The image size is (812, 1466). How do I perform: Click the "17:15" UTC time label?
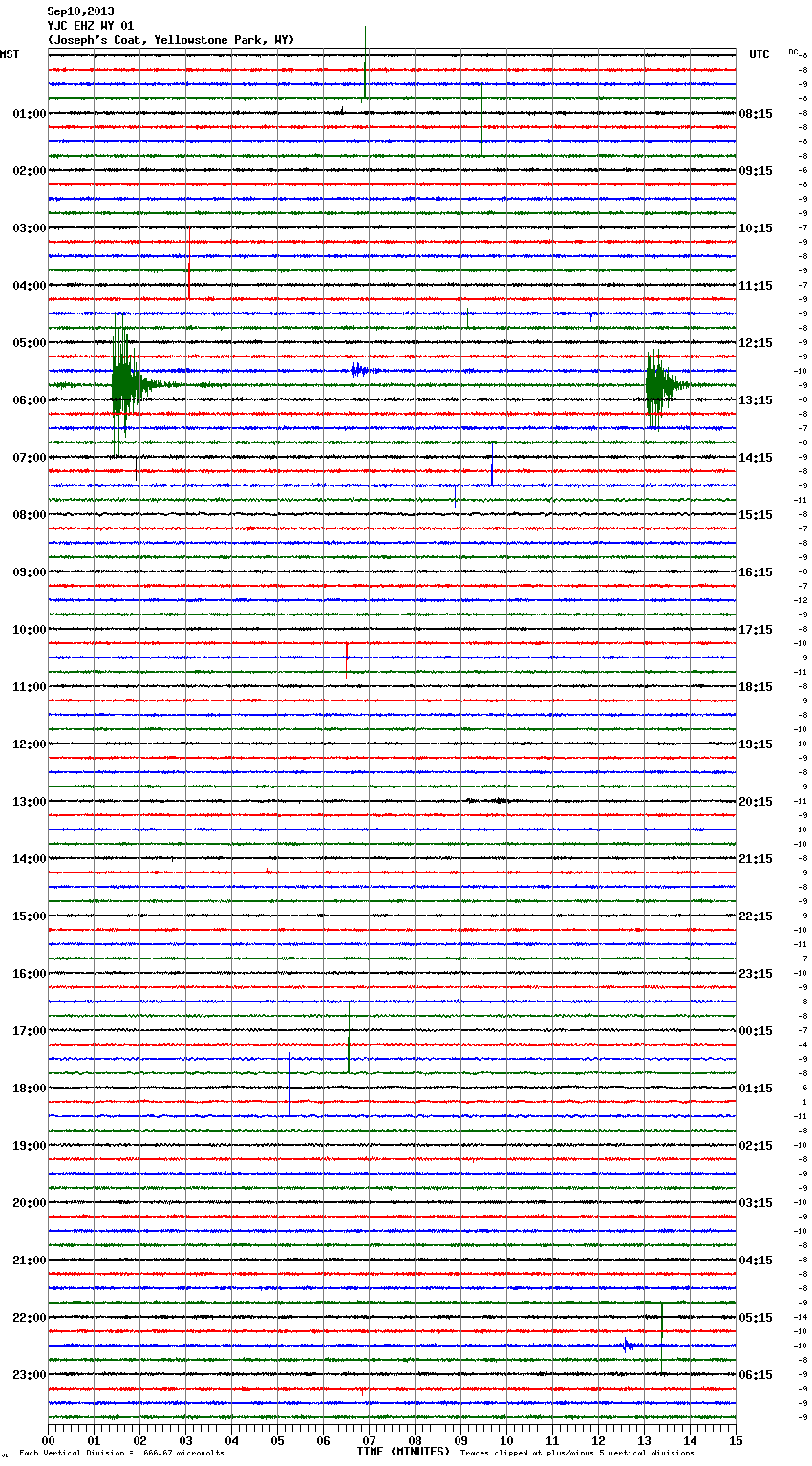click(756, 630)
